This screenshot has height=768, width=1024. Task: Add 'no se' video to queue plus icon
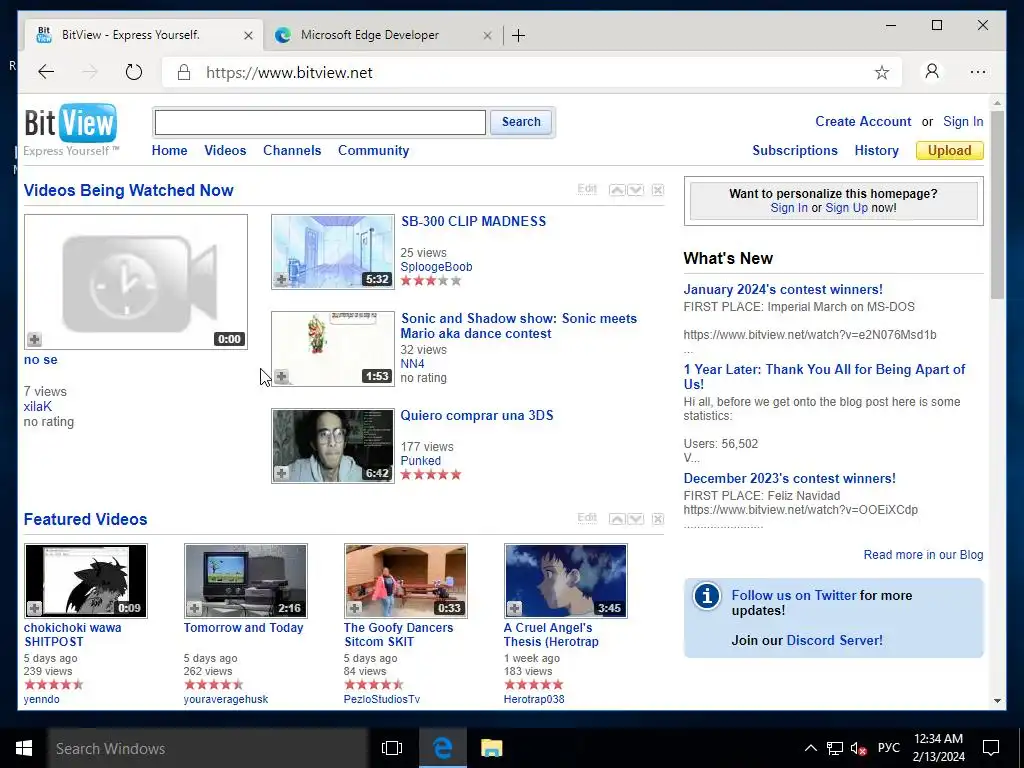tap(35, 339)
